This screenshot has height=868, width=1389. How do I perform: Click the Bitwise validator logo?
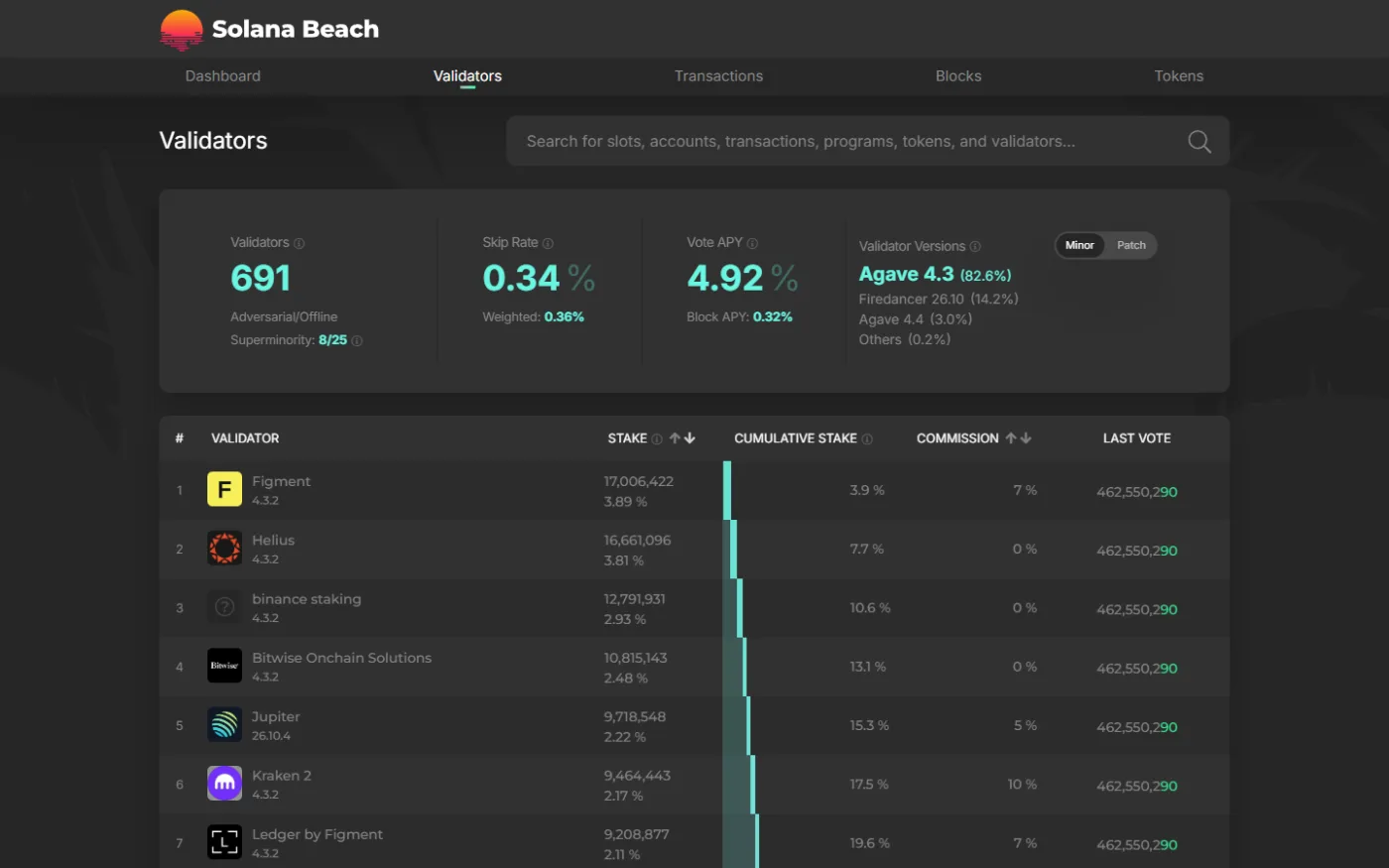tap(224, 666)
